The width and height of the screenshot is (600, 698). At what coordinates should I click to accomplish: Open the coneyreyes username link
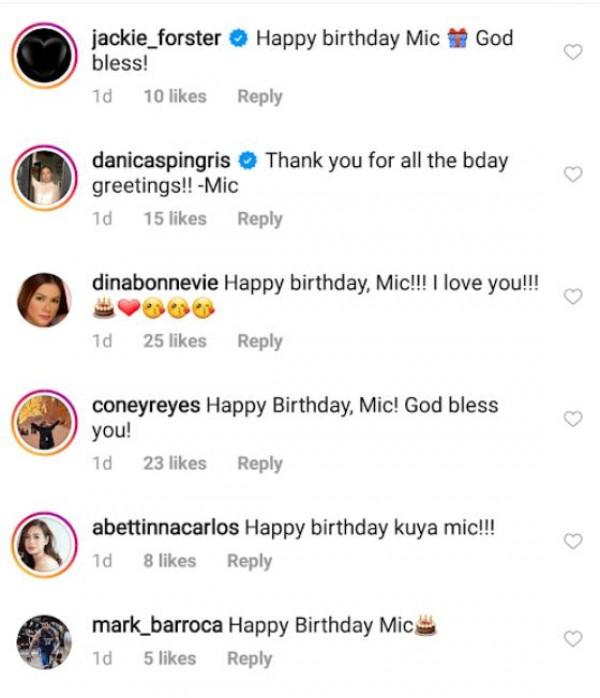(146, 406)
